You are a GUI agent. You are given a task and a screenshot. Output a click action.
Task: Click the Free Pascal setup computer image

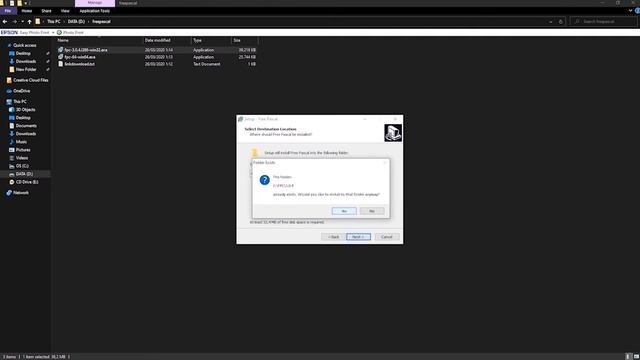pyautogui.click(x=393, y=133)
